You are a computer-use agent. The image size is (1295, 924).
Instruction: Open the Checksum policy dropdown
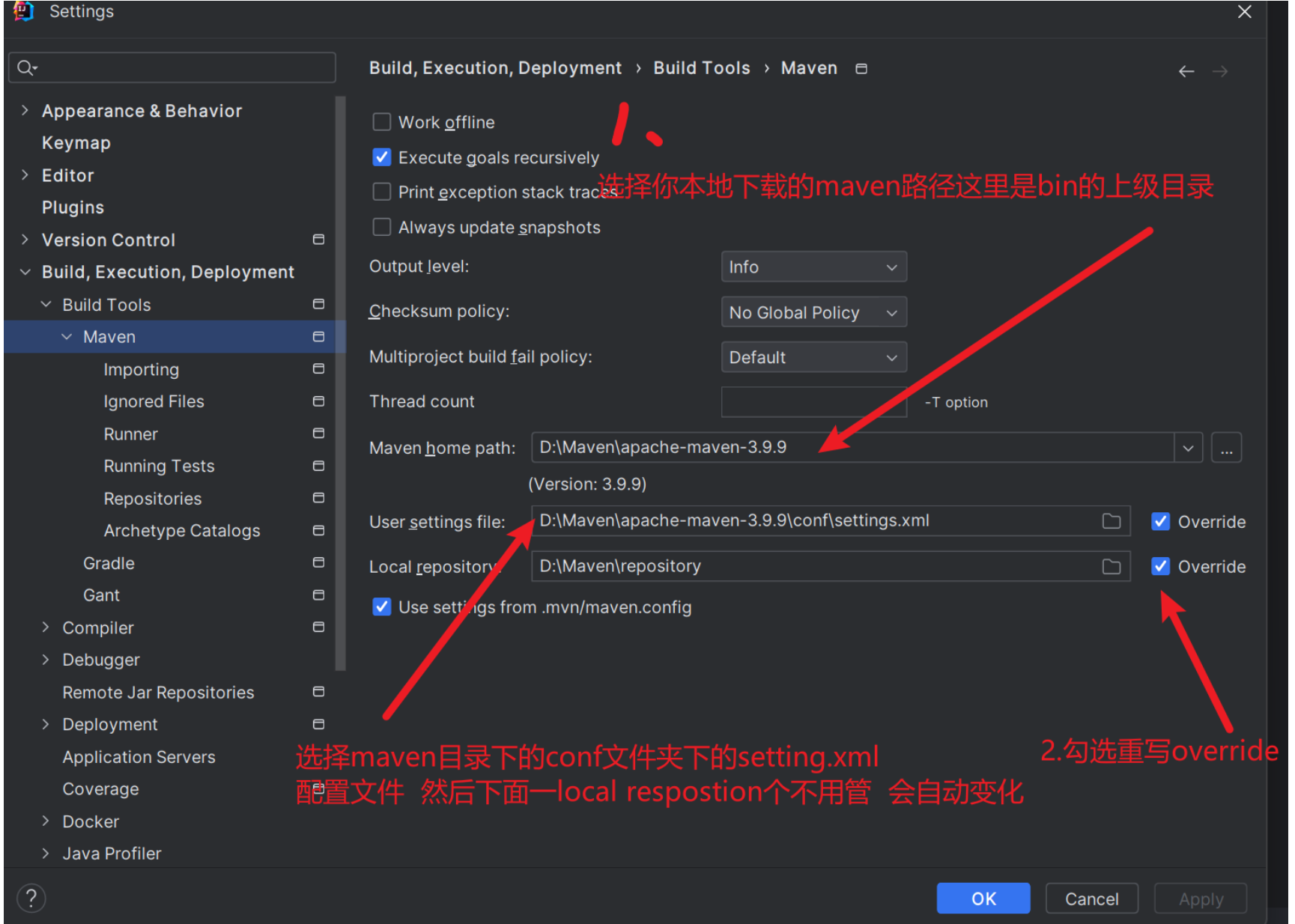tap(813, 312)
